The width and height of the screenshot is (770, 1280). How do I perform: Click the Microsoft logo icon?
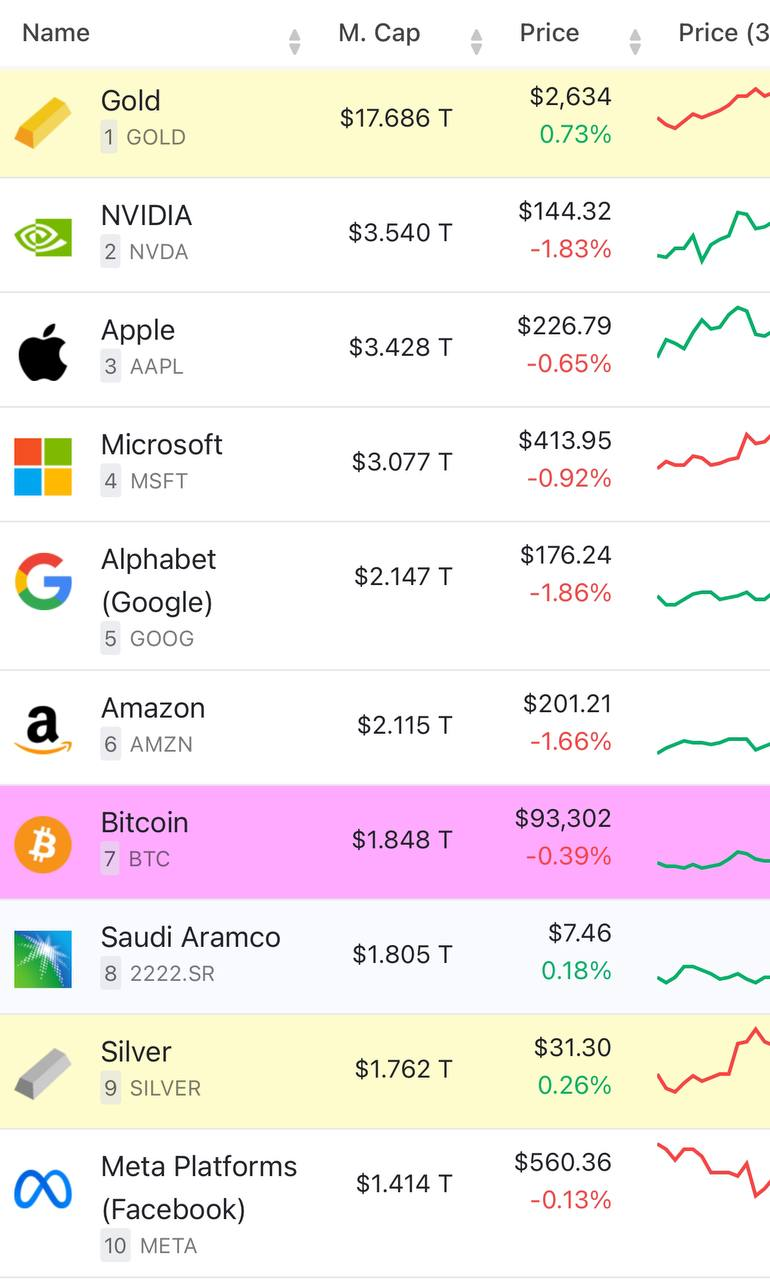point(43,466)
